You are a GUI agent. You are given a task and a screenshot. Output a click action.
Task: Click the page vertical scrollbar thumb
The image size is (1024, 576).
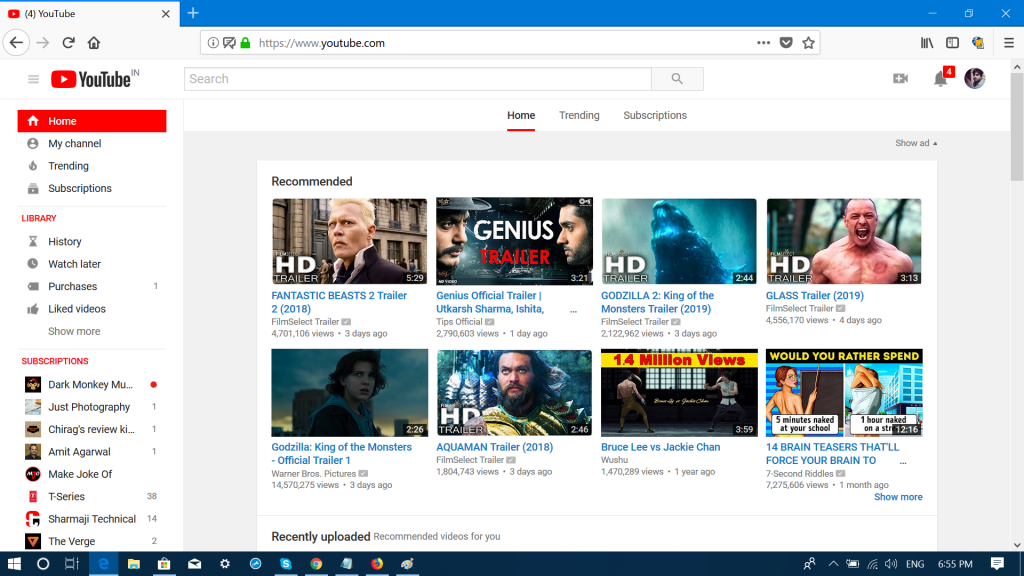[1017, 127]
